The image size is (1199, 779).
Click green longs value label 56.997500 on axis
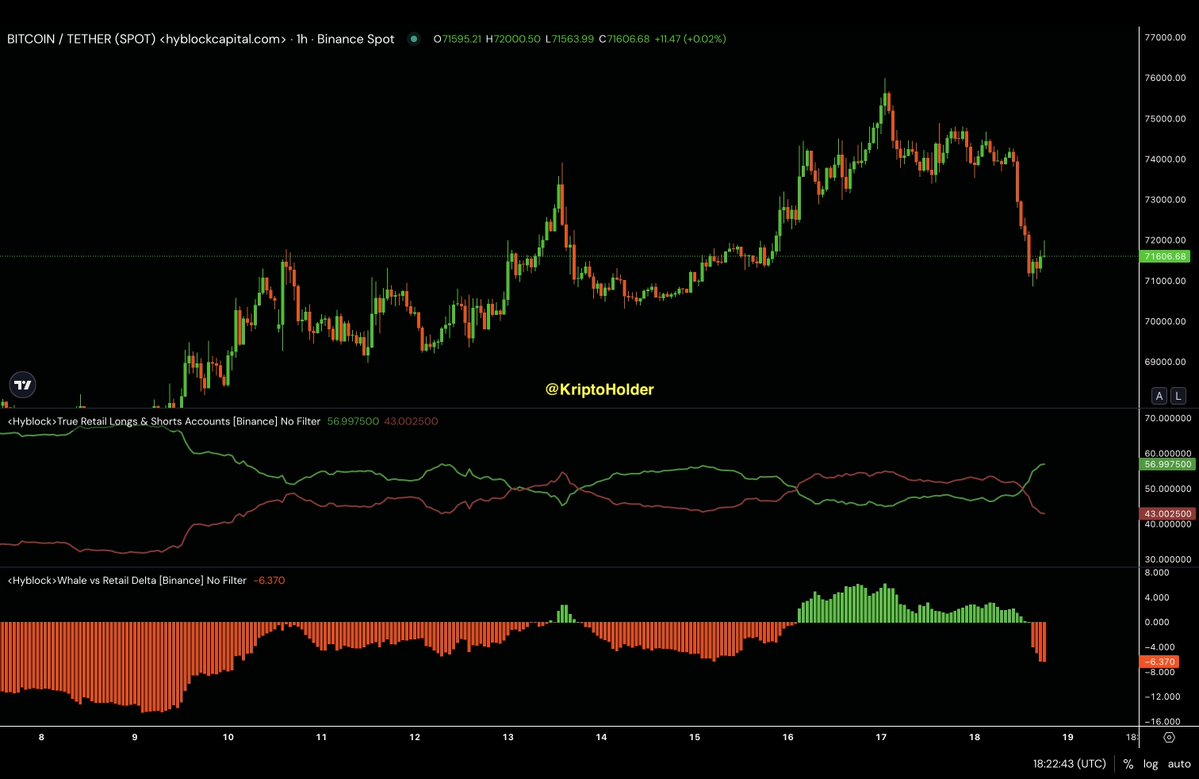tap(1167, 464)
